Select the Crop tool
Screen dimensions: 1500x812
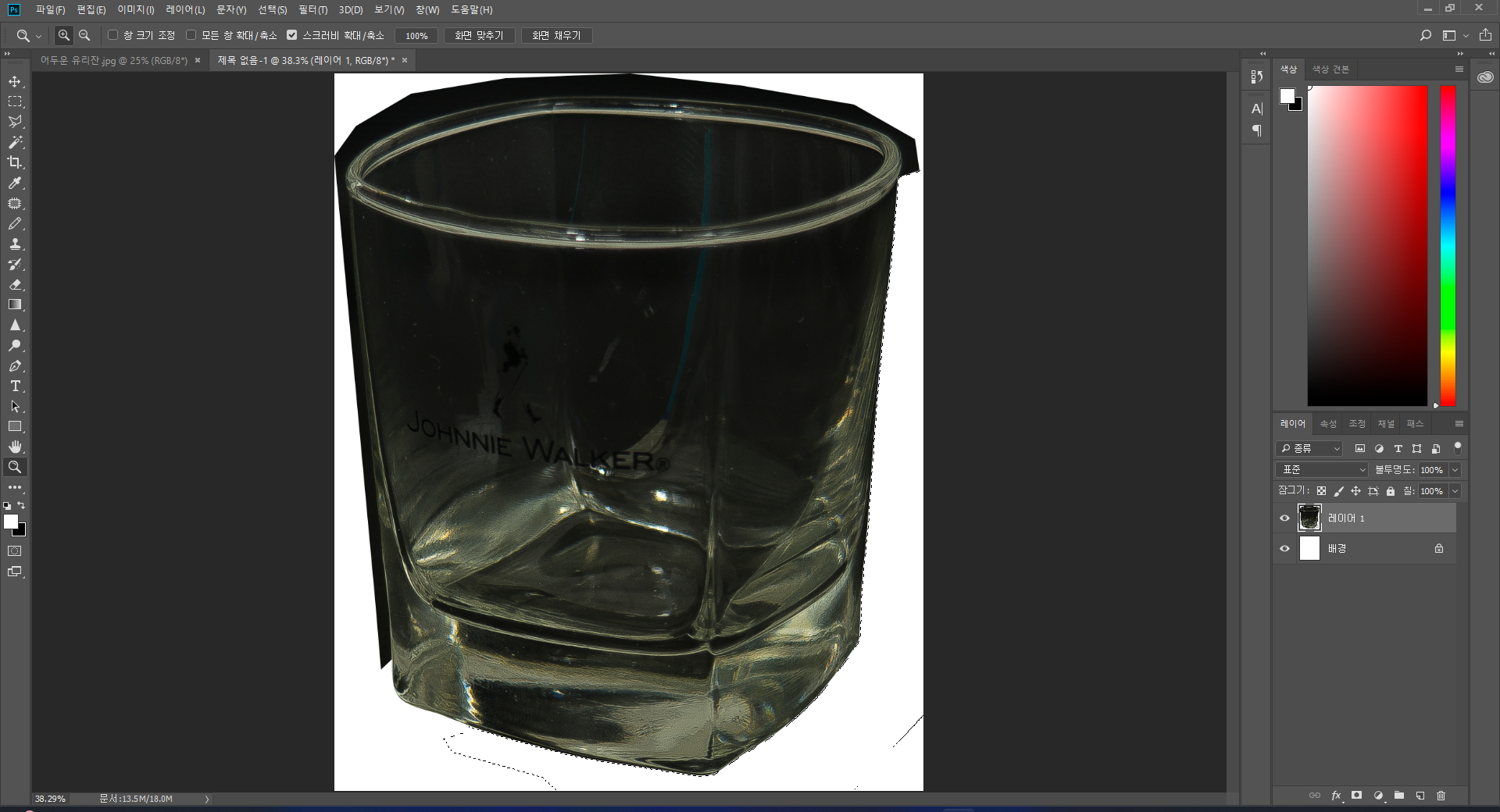15,162
